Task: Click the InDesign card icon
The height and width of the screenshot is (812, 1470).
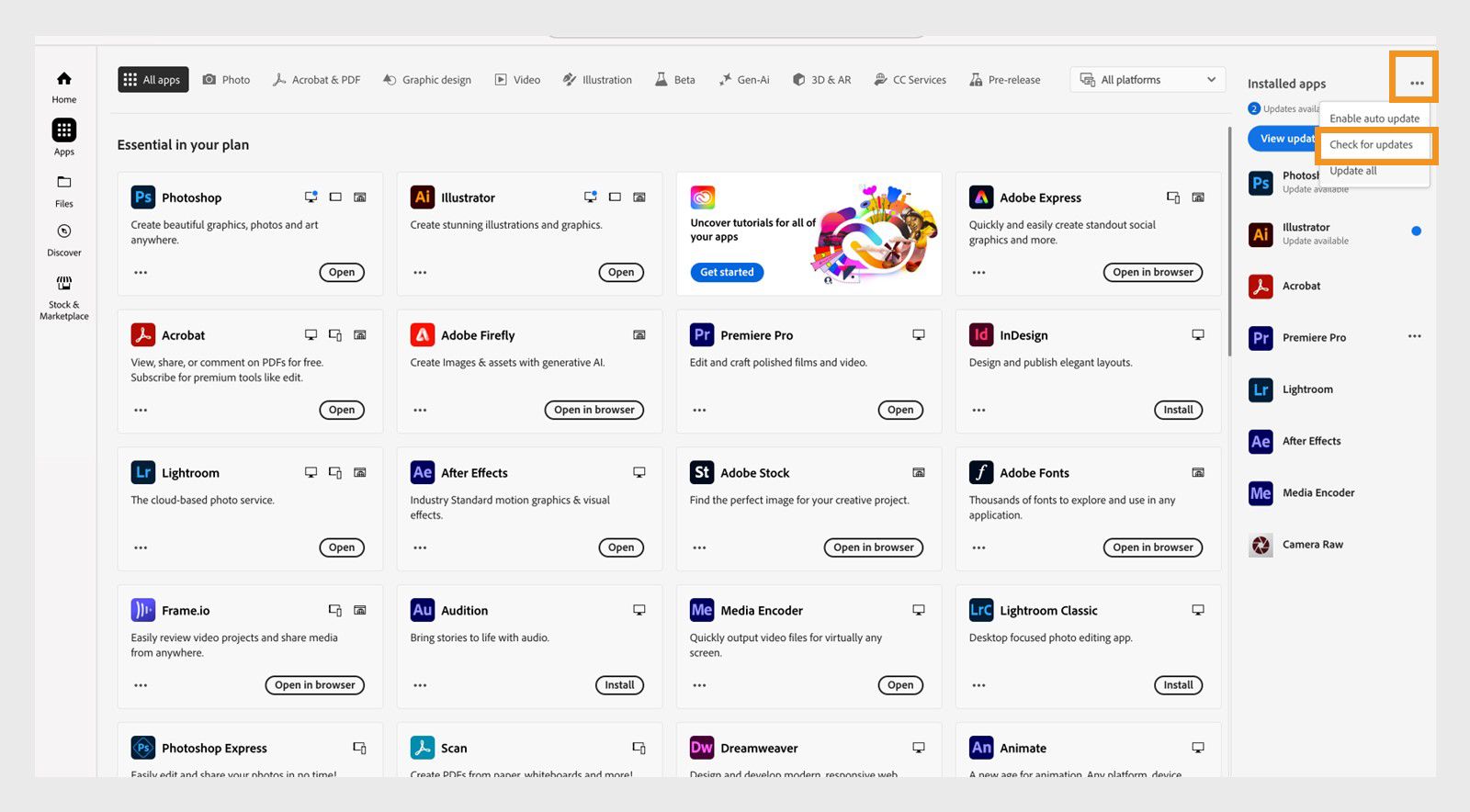Action: (981, 334)
